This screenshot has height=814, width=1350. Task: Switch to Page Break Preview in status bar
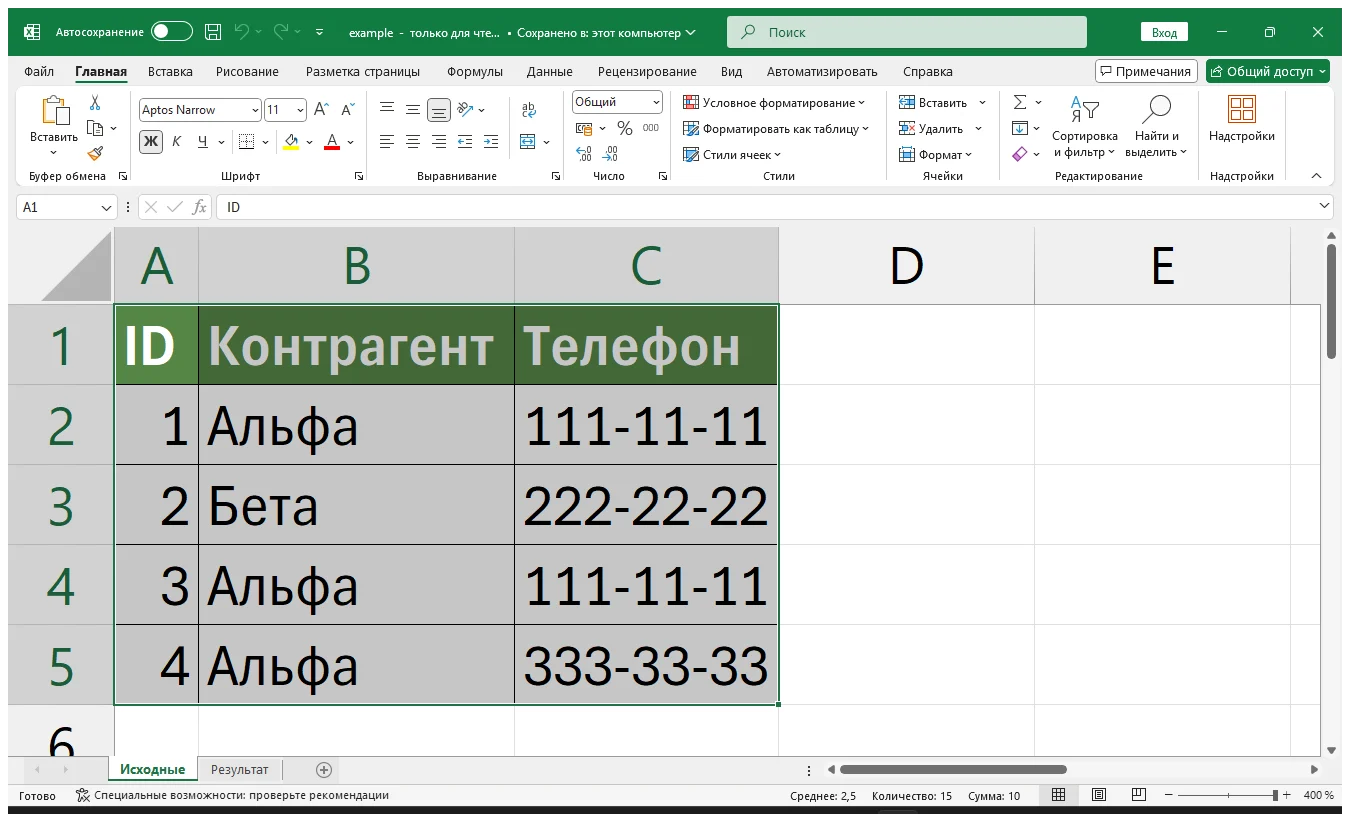[x=1138, y=795]
